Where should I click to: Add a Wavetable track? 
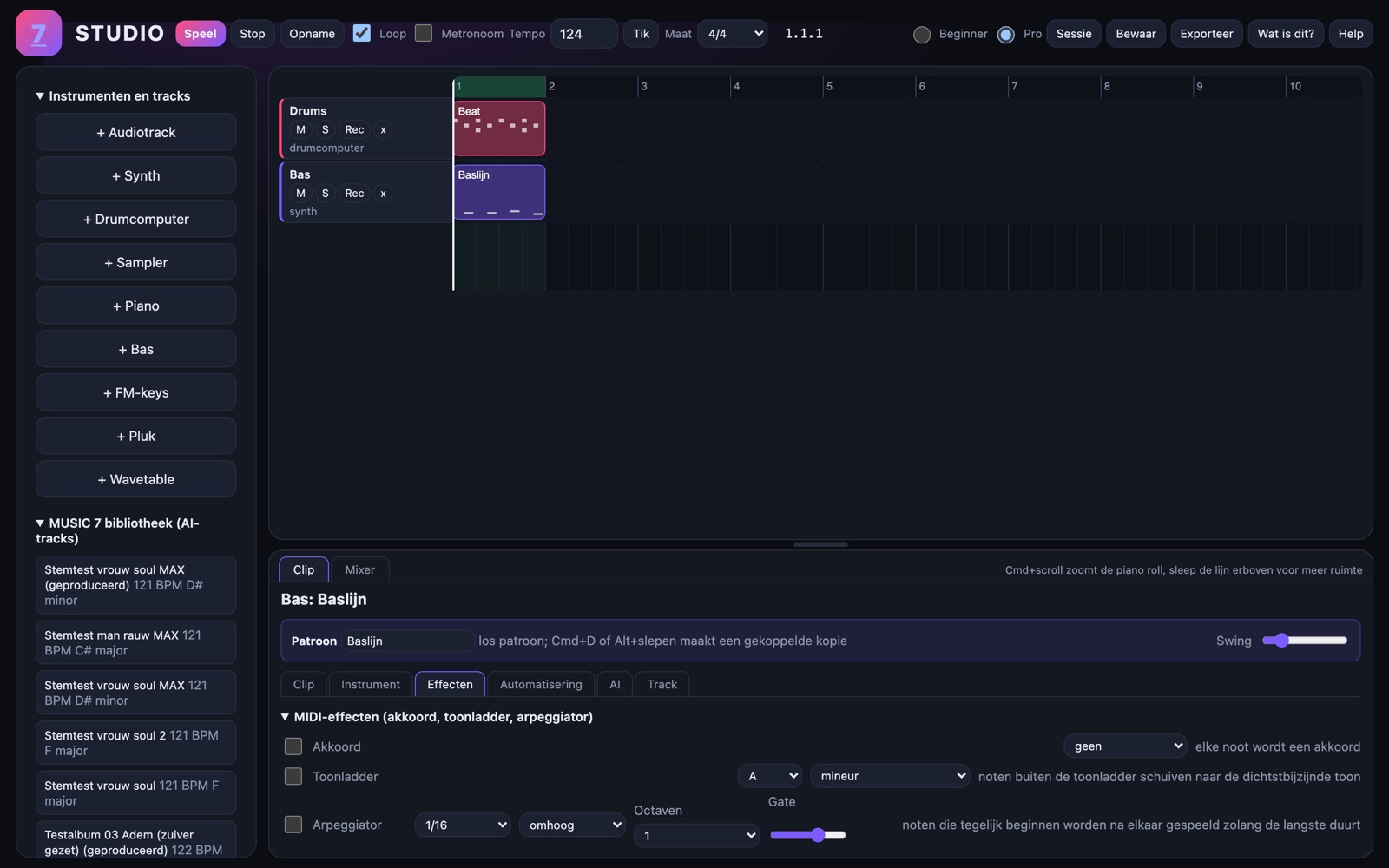(135, 479)
